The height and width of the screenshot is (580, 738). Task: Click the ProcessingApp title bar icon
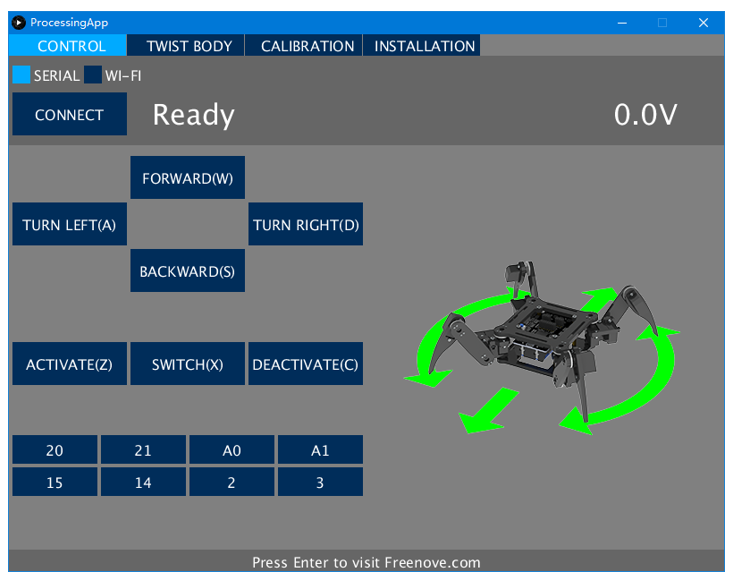tap(19, 22)
